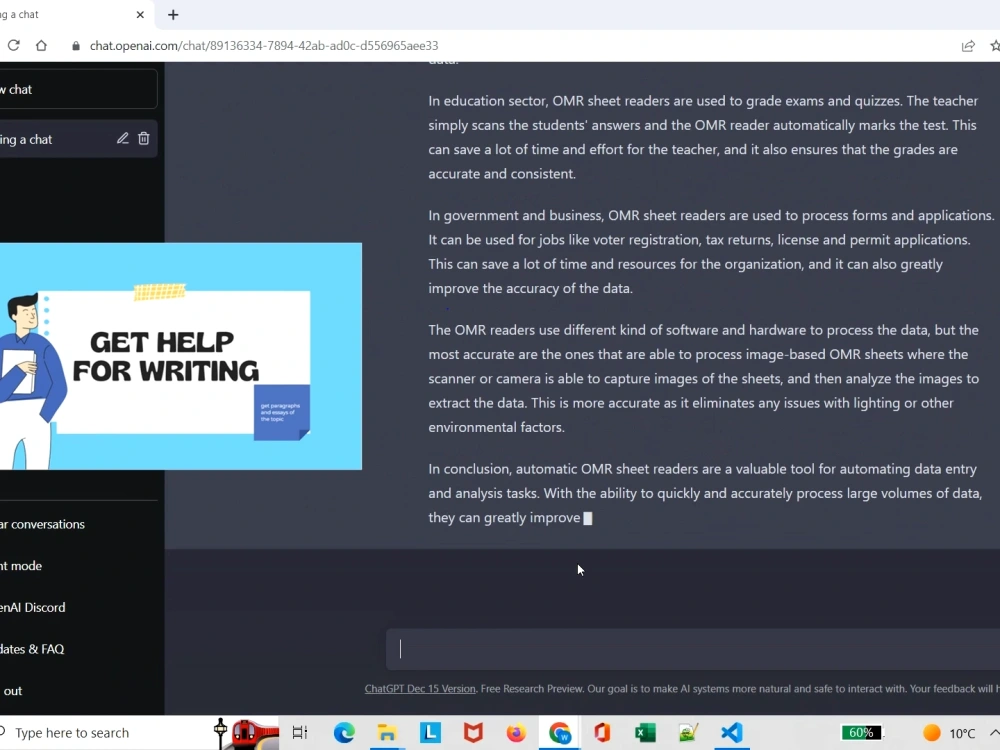Click the paragraph starting 'In conclusion, automatic OMR'
The width and height of the screenshot is (1000, 750).
tap(705, 493)
